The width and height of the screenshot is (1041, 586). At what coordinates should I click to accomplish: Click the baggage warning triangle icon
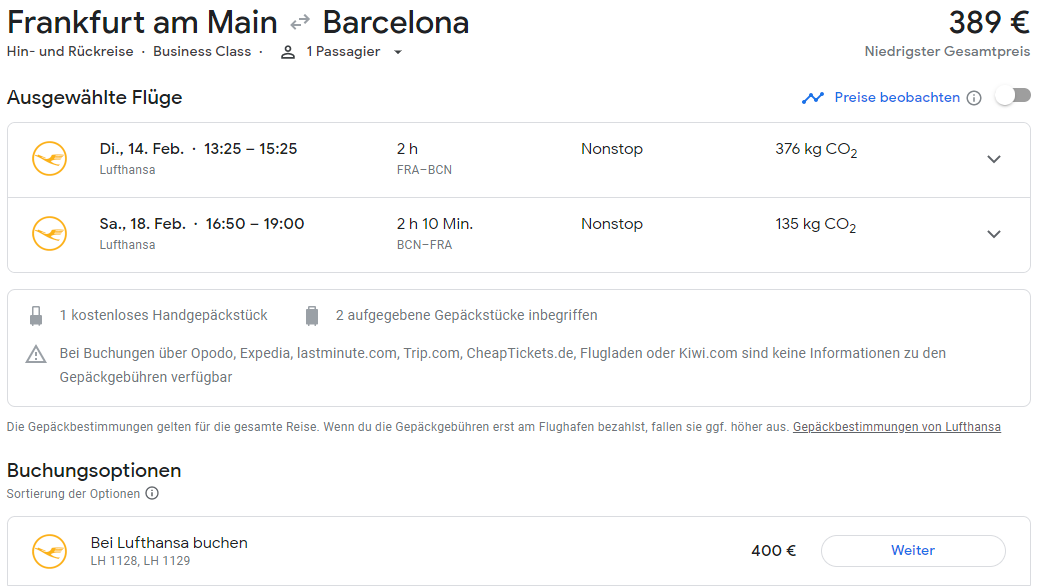click(x=37, y=354)
